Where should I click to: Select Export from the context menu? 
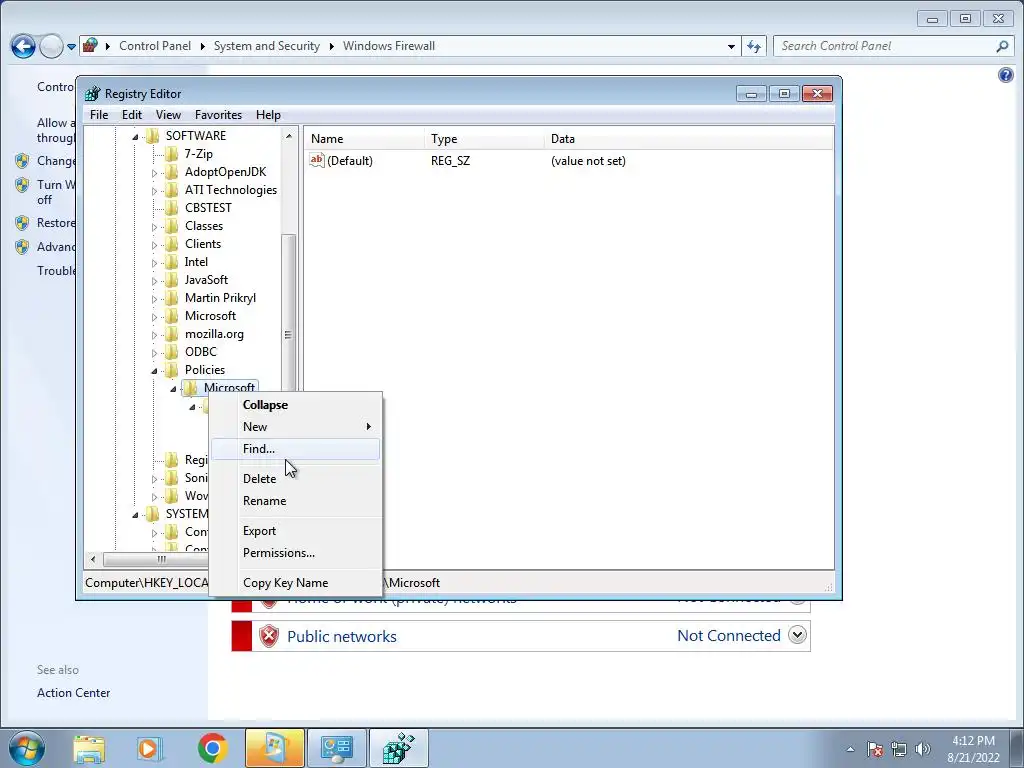point(295,531)
